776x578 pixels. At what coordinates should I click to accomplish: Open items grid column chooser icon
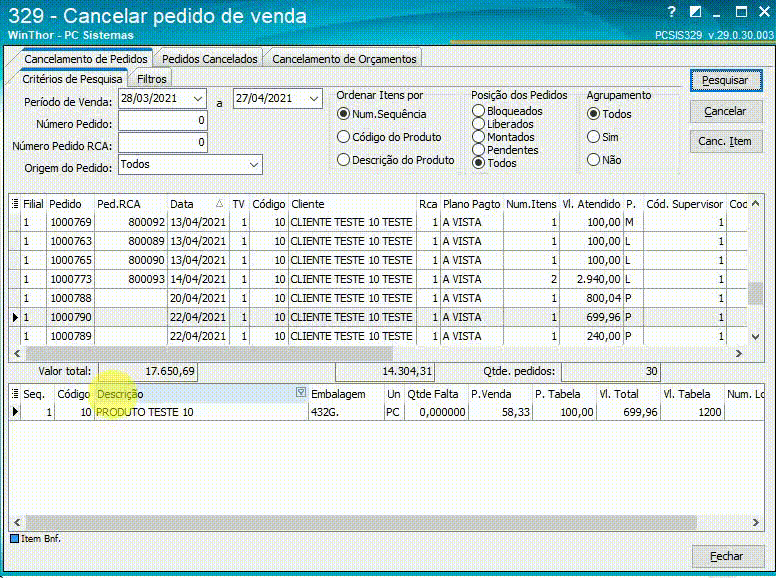(15, 393)
